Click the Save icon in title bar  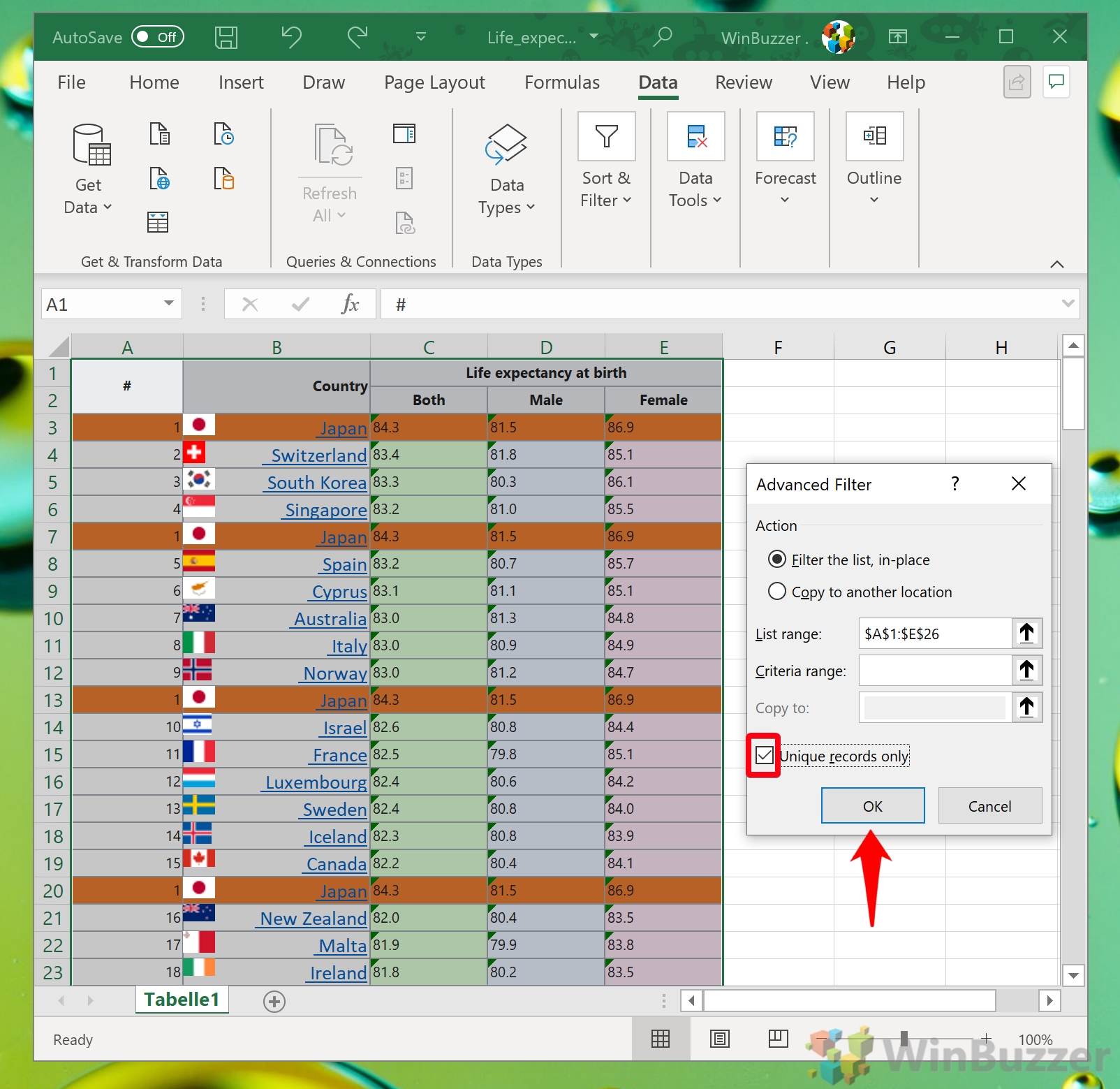tap(226, 37)
